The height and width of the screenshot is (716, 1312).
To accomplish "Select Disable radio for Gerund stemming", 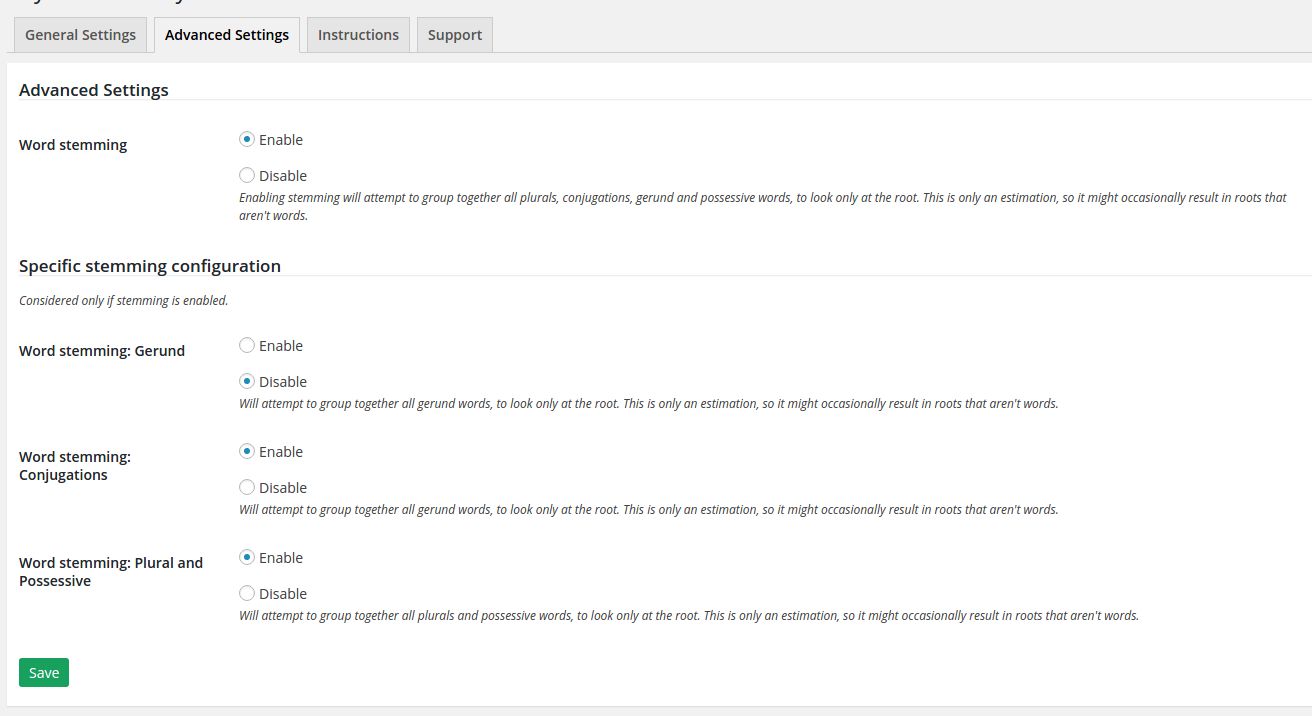I will [247, 382].
